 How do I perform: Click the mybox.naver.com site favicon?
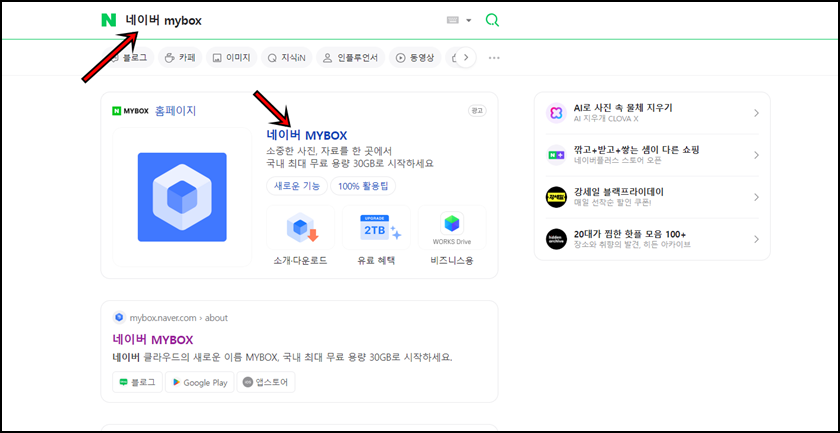[119, 317]
